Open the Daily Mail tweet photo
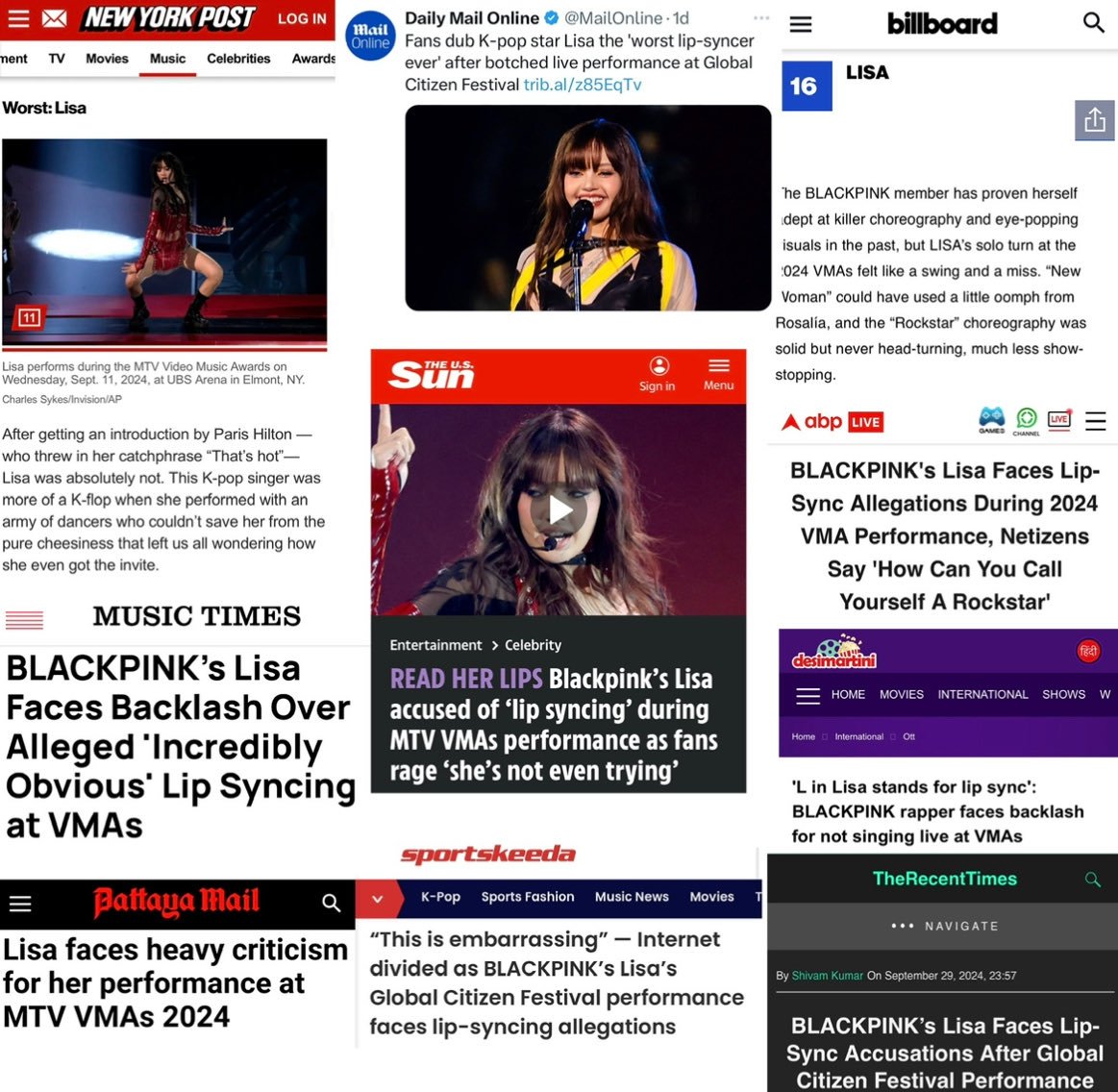The image size is (1118, 1092). click(x=587, y=208)
